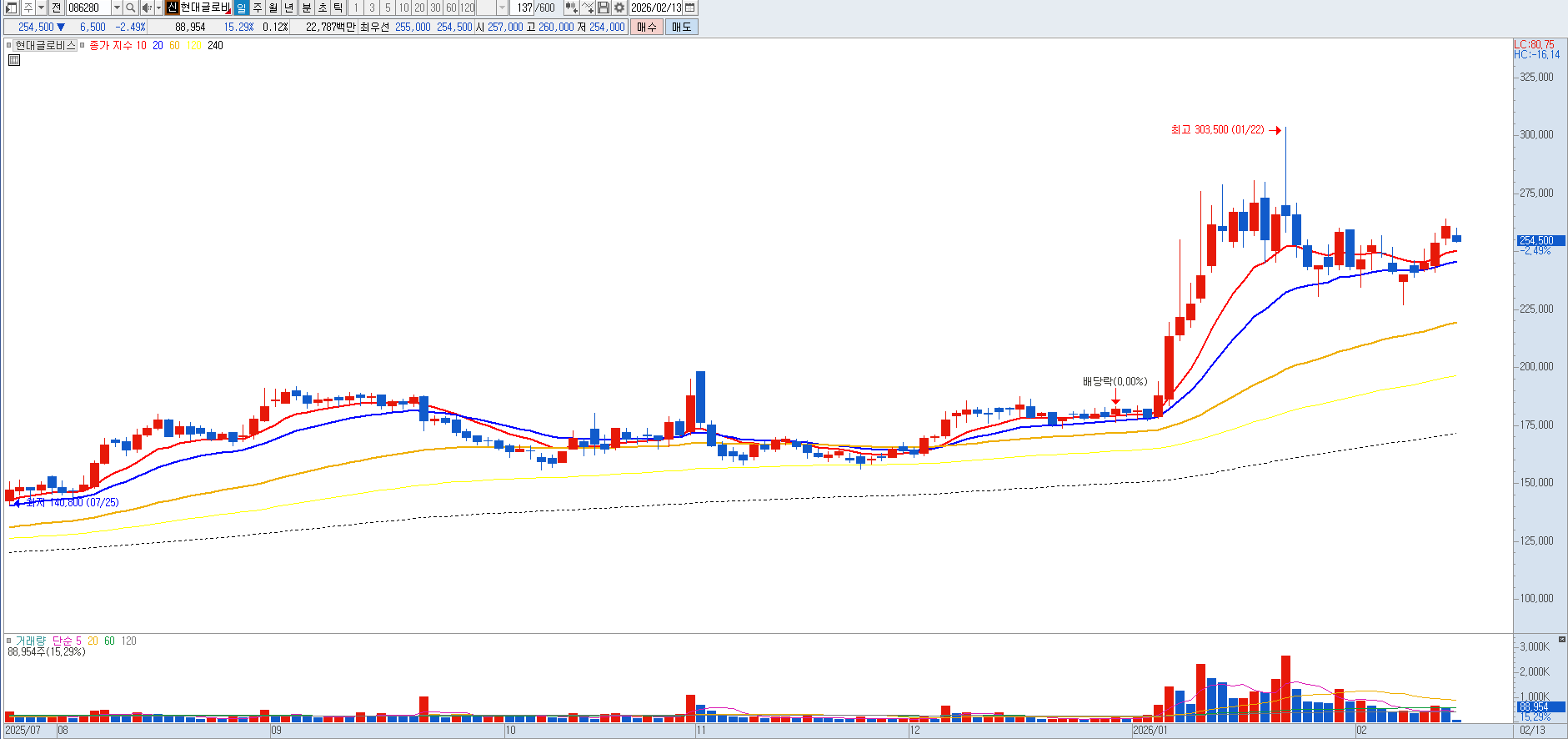Toggle the small box beside 거래량 volume legend
Image resolution: width=1568 pixels, height=739 pixels.
(9, 641)
